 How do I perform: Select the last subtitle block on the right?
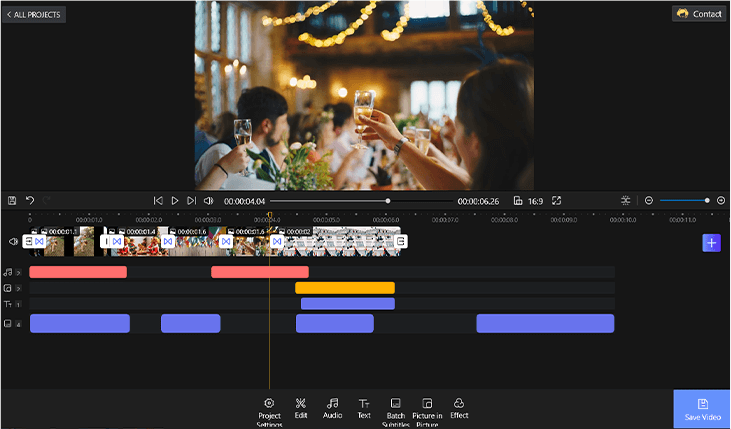[x=545, y=323]
